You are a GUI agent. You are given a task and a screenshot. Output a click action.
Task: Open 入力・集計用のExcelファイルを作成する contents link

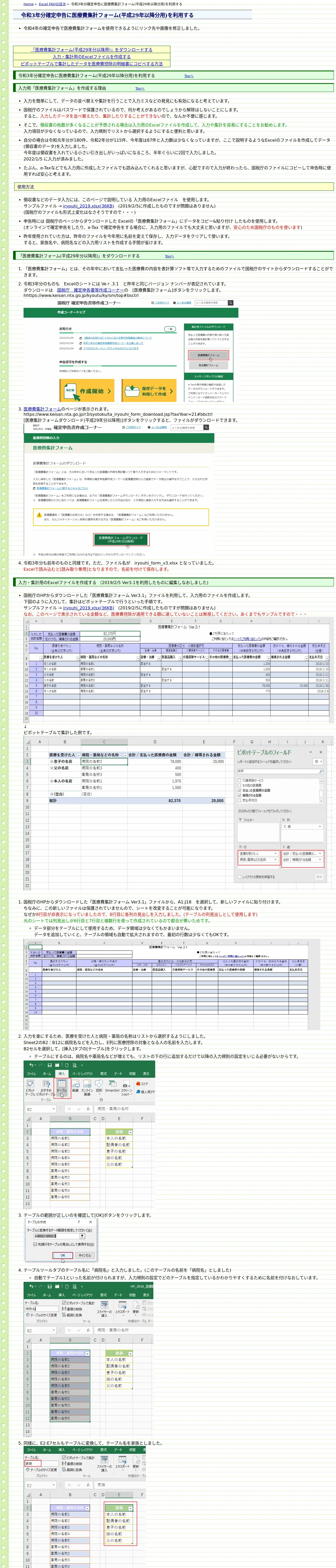[x=92, y=57]
